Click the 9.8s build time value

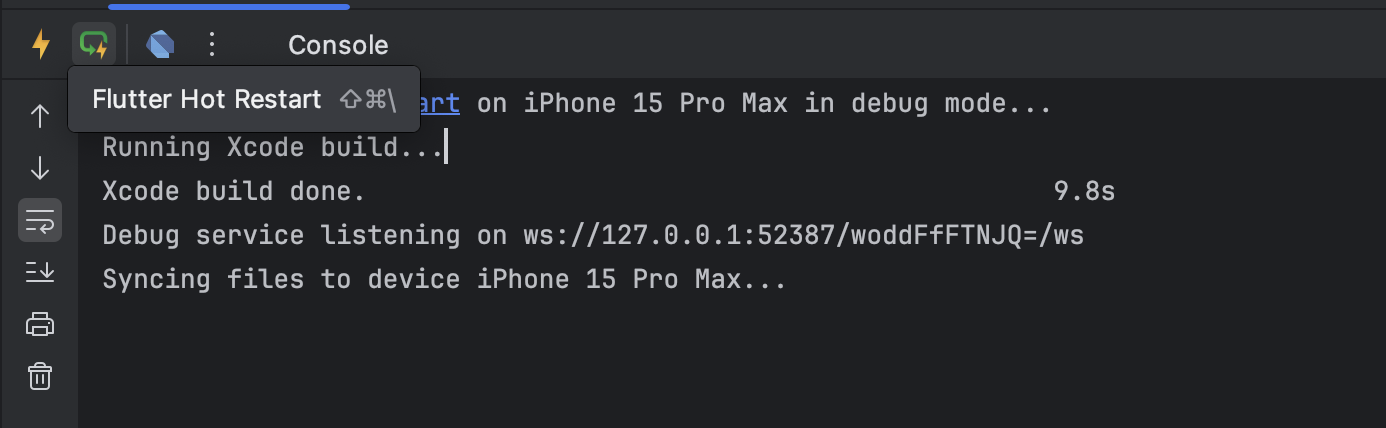(x=1084, y=191)
